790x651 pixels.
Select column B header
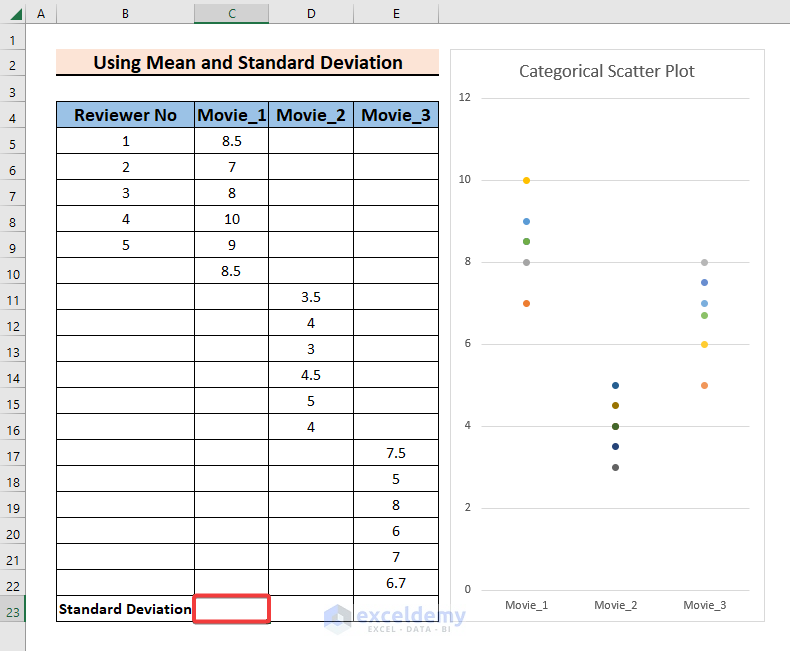point(125,14)
